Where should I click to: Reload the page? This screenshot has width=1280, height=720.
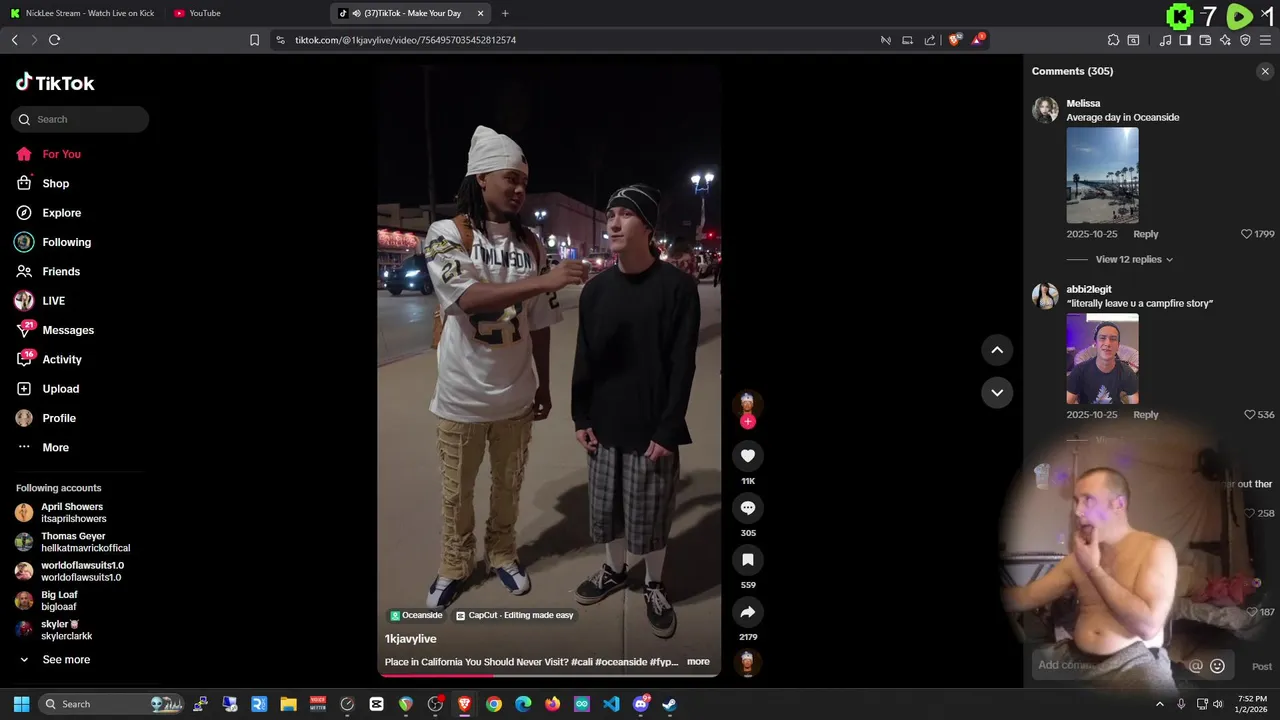point(54,40)
